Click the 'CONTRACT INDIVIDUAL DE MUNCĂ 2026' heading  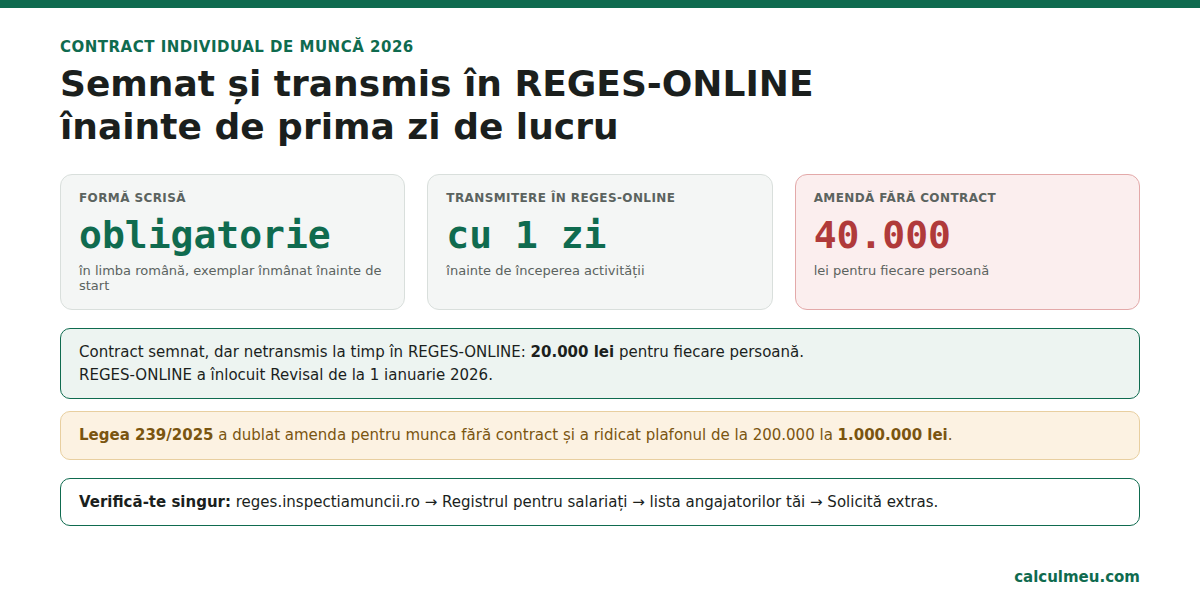click(x=237, y=46)
